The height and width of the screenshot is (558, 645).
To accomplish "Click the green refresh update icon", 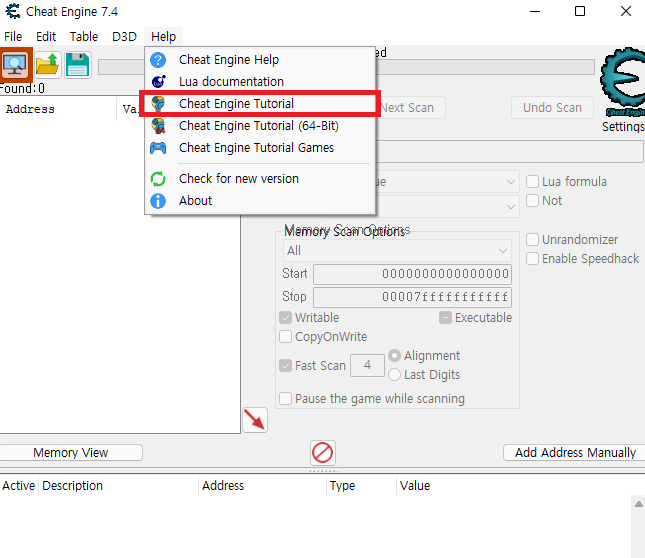I will click(x=158, y=179).
